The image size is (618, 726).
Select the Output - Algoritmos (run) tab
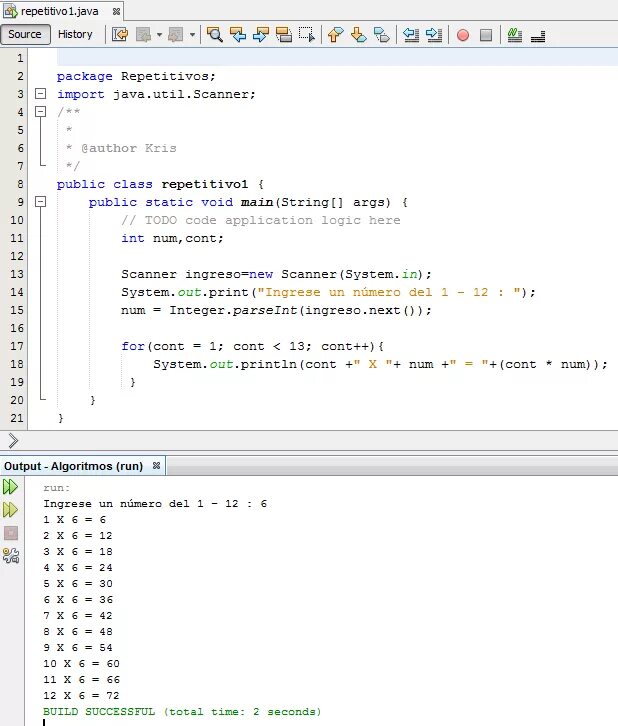73,466
